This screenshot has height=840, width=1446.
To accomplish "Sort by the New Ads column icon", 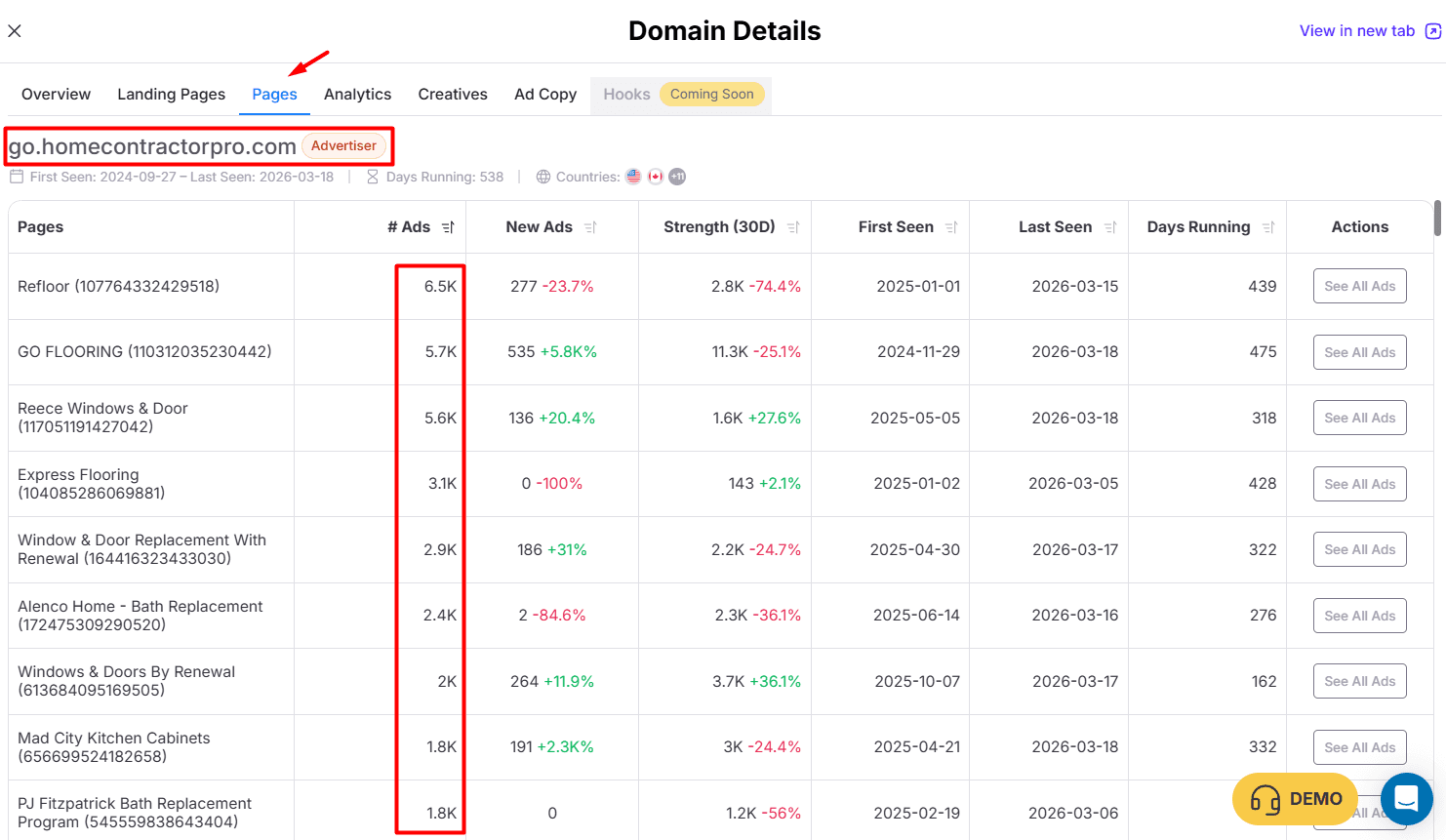I will (590, 227).
